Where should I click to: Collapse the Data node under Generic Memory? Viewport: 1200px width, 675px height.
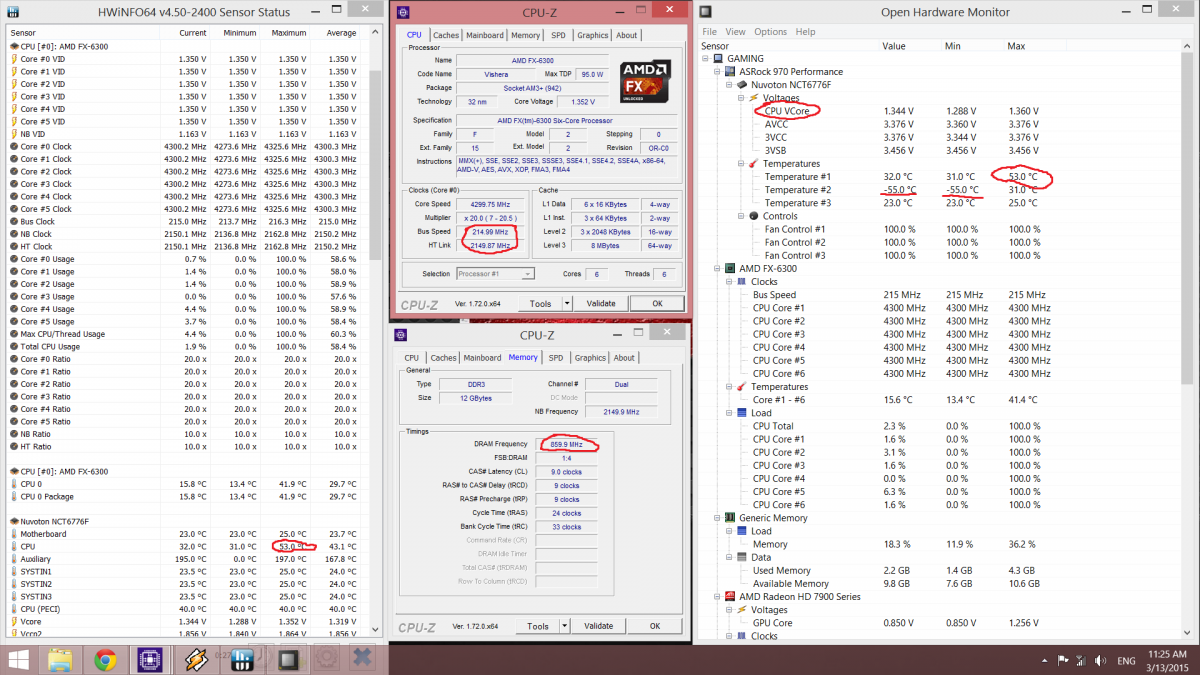(729, 558)
